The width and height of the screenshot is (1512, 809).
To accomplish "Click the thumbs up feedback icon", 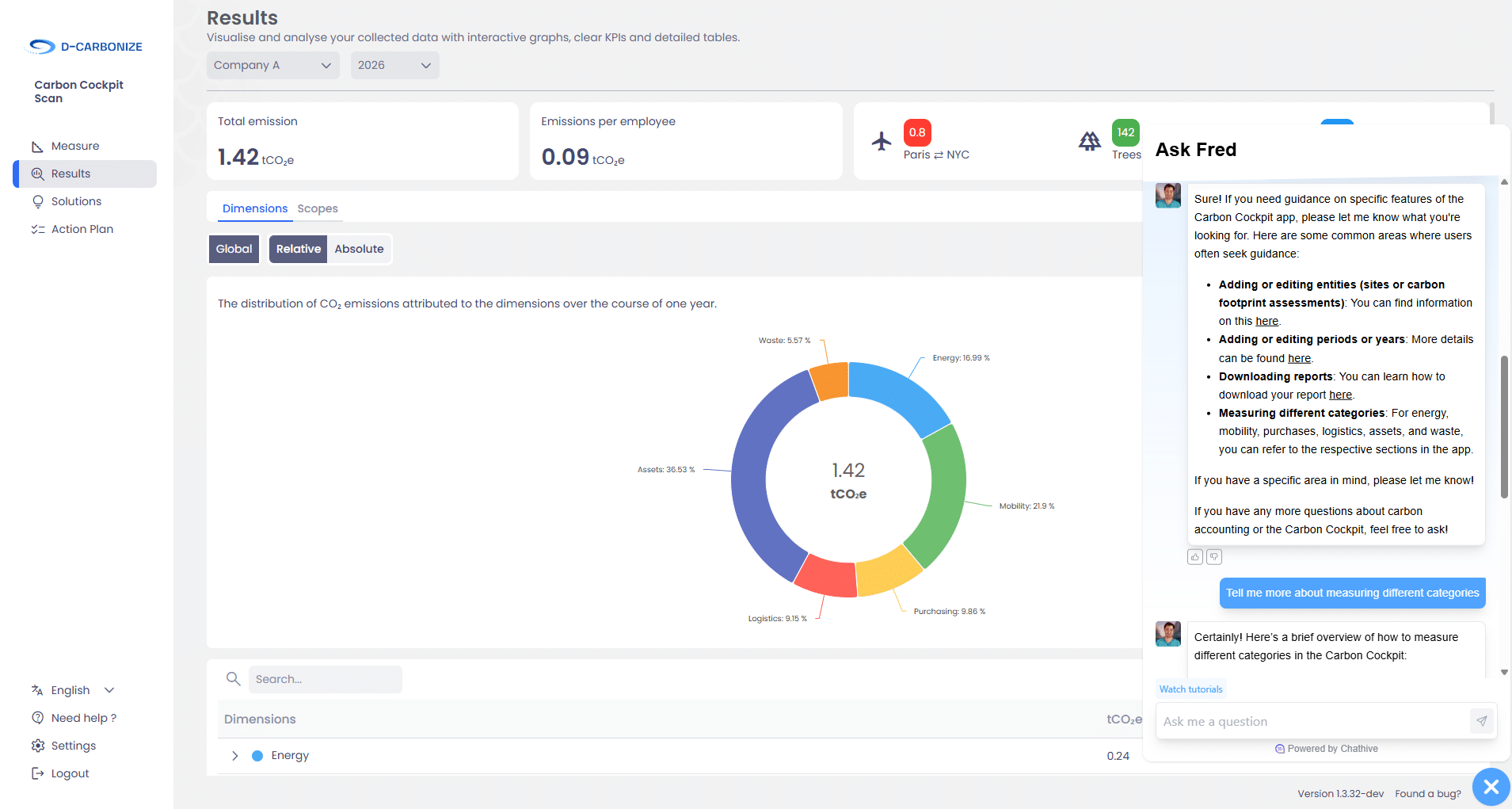I will [x=1194, y=557].
